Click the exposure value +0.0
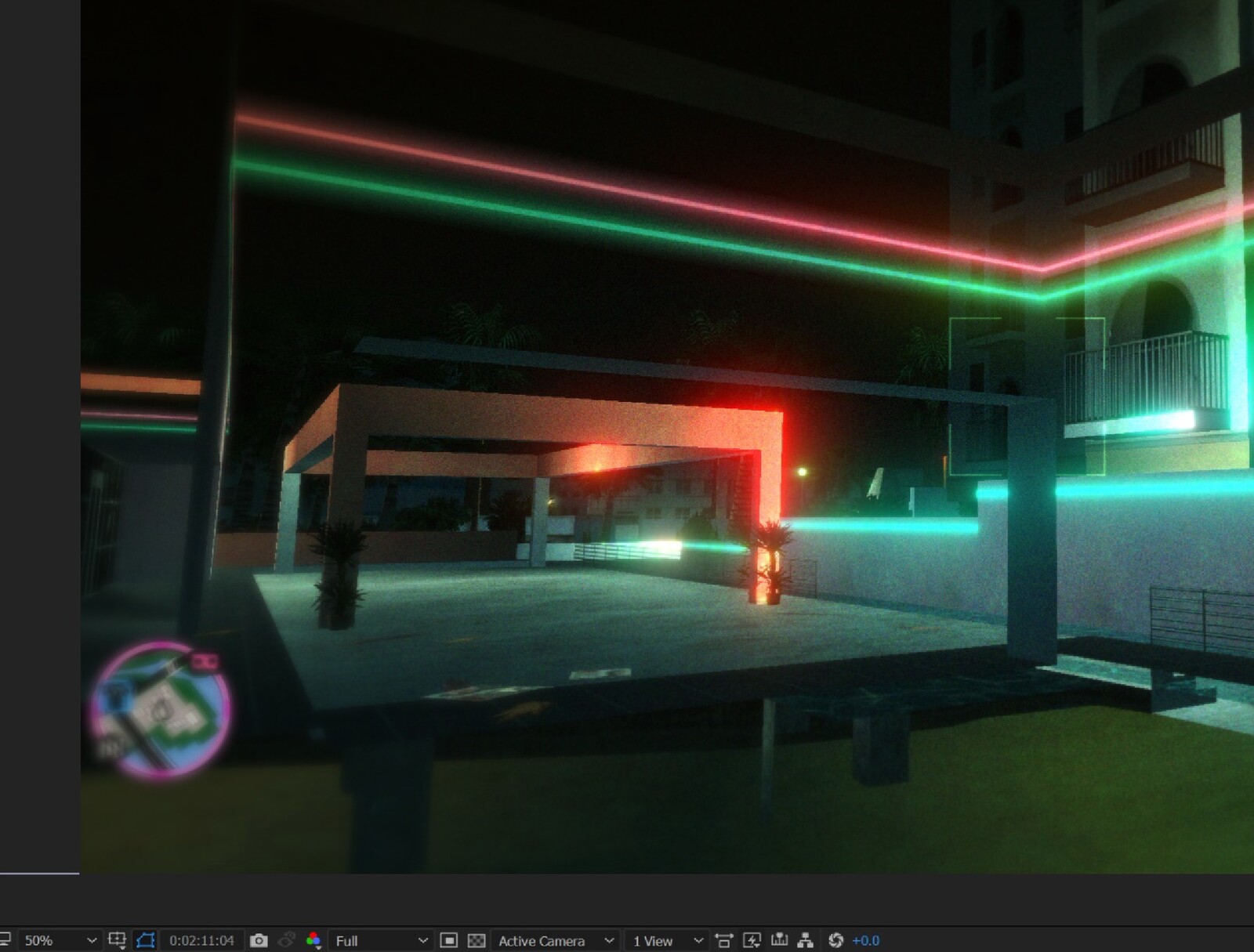 click(x=865, y=941)
